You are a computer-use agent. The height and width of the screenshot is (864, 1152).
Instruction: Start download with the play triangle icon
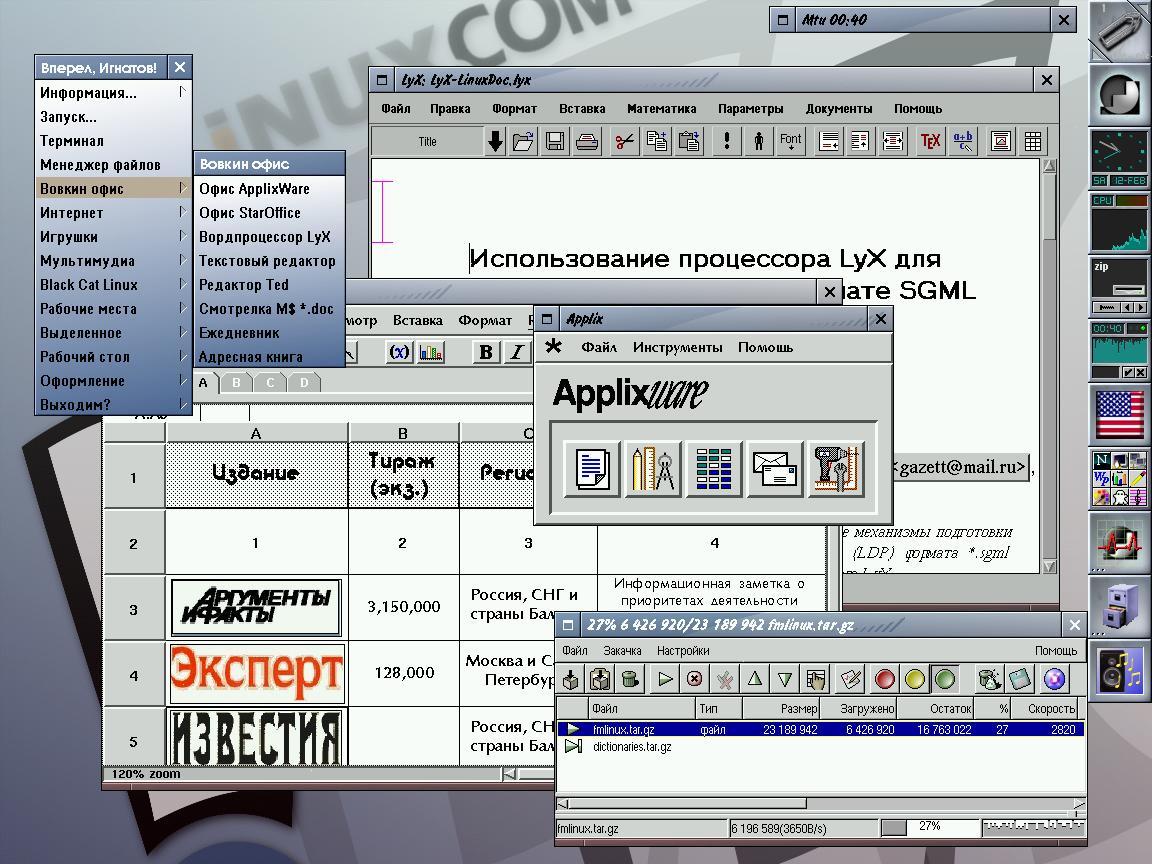(x=665, y=679)
